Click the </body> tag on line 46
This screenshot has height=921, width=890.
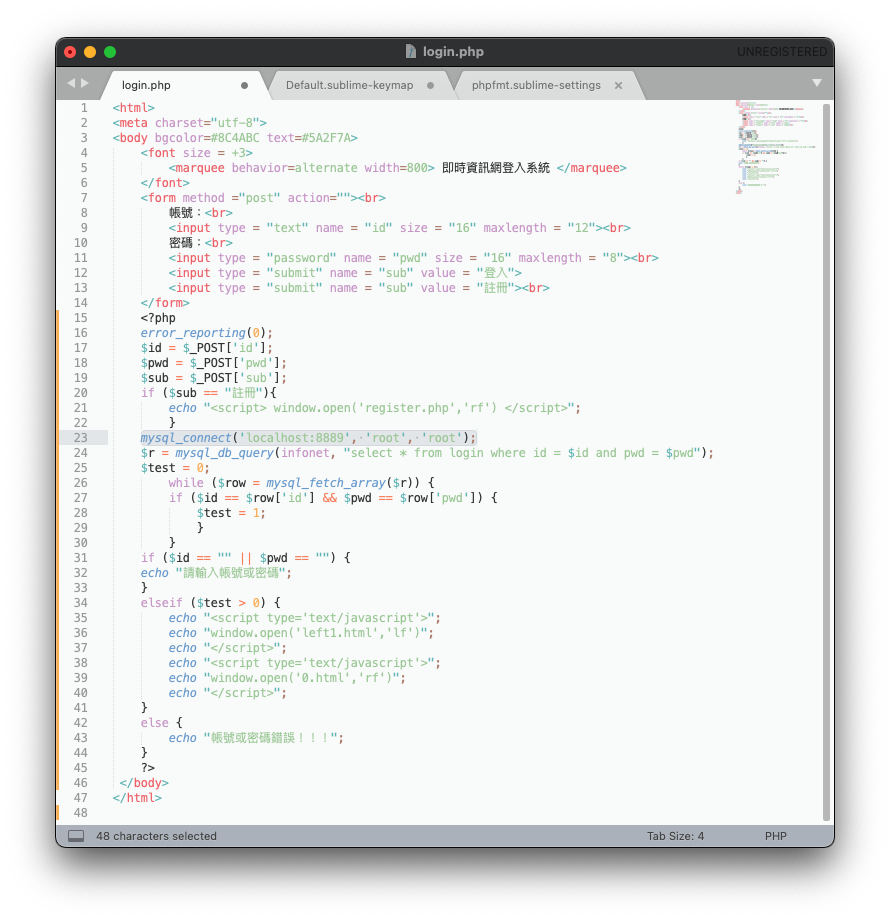tap(144, 783)
